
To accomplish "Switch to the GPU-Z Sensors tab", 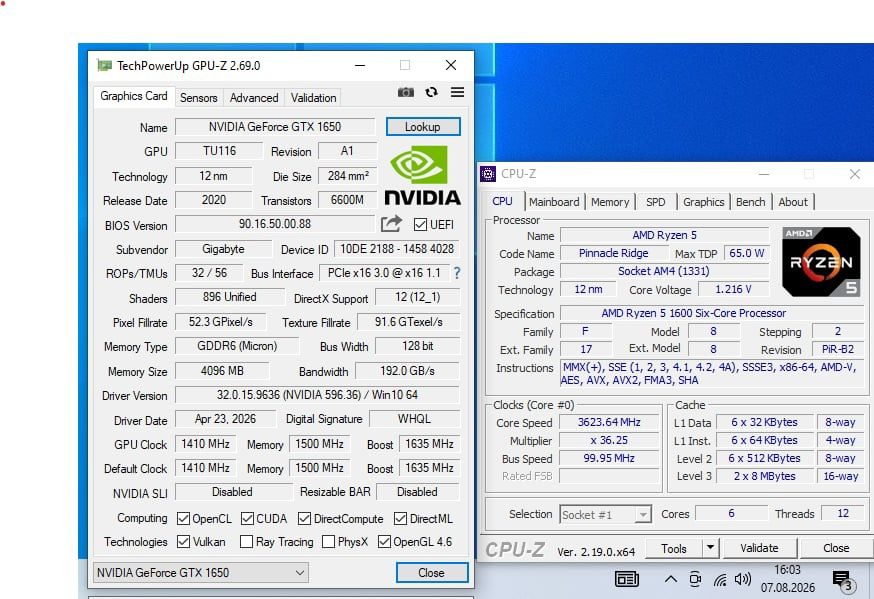I will 198,98.
